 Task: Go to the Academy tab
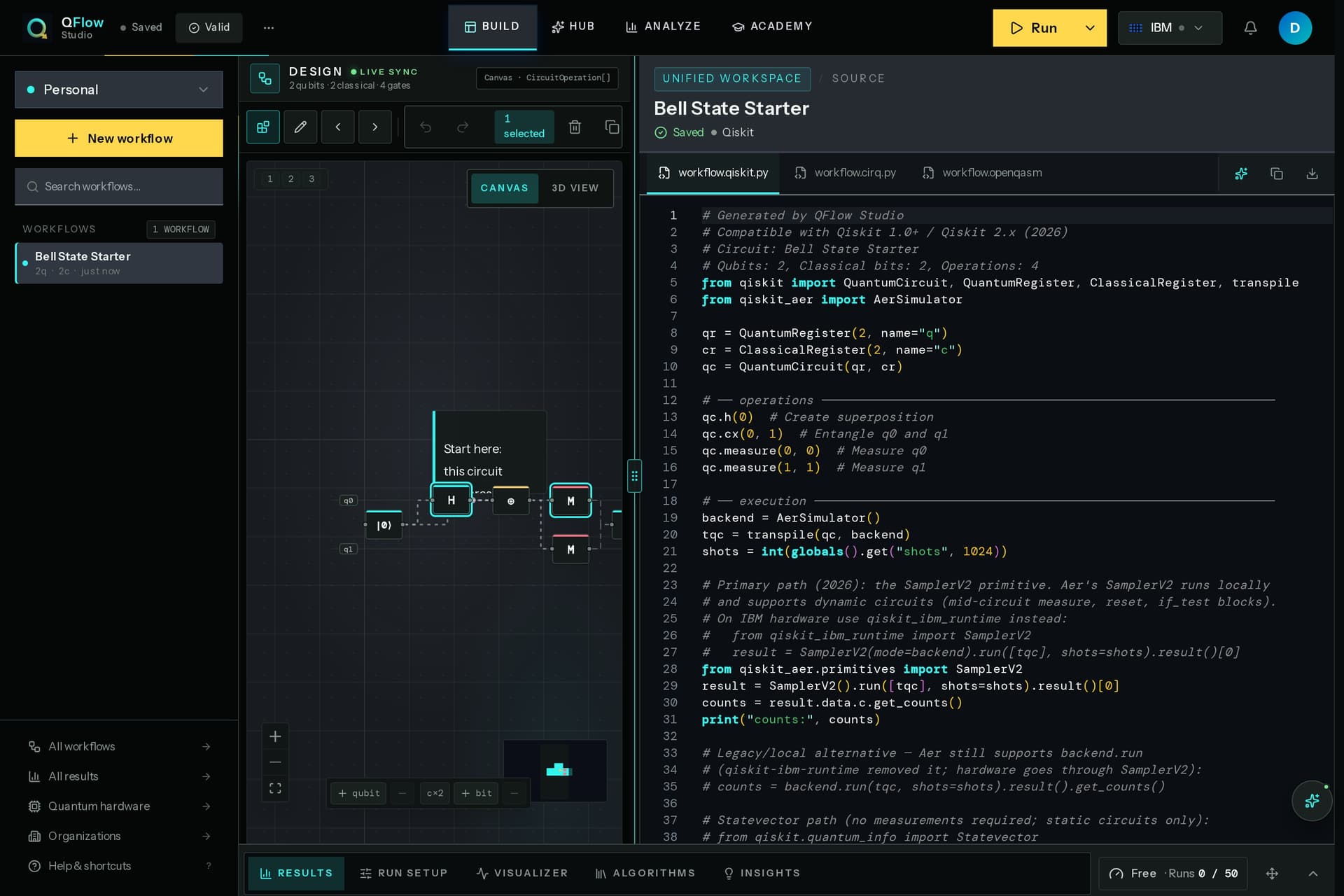point(772,27)
